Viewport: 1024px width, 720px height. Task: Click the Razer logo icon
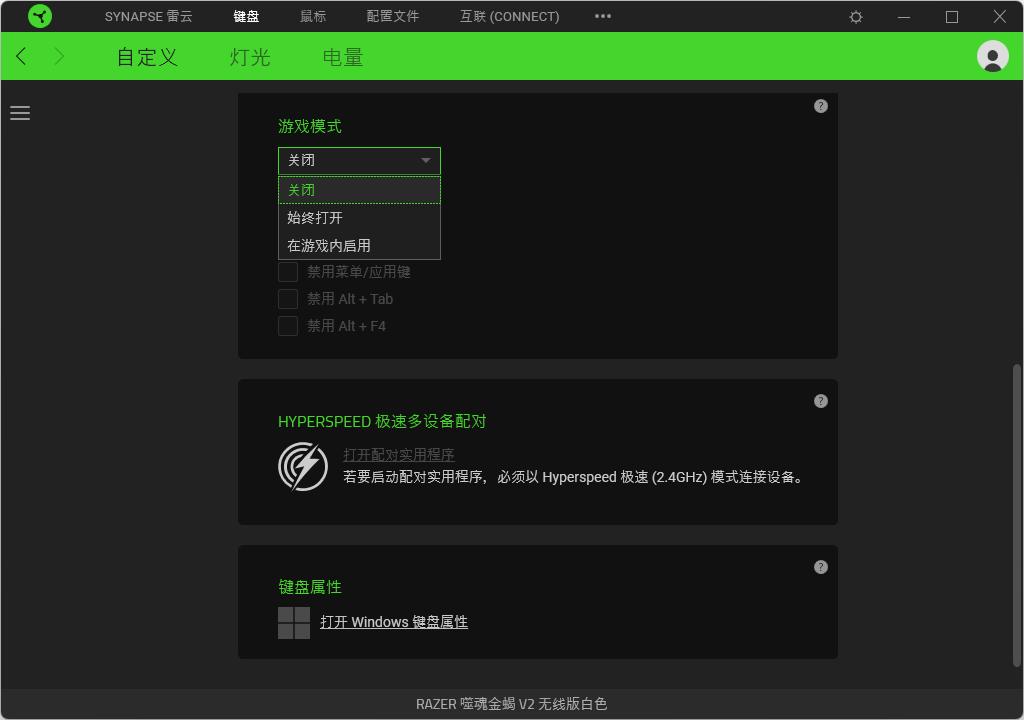pos(40,16)
